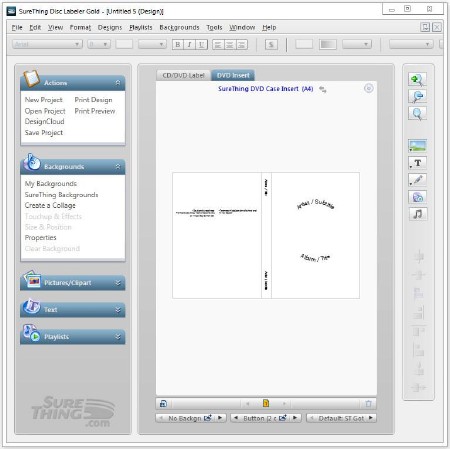Screen dimensions: 450x449
Task: Expand the Playlists panel
Action: point(118,337)
